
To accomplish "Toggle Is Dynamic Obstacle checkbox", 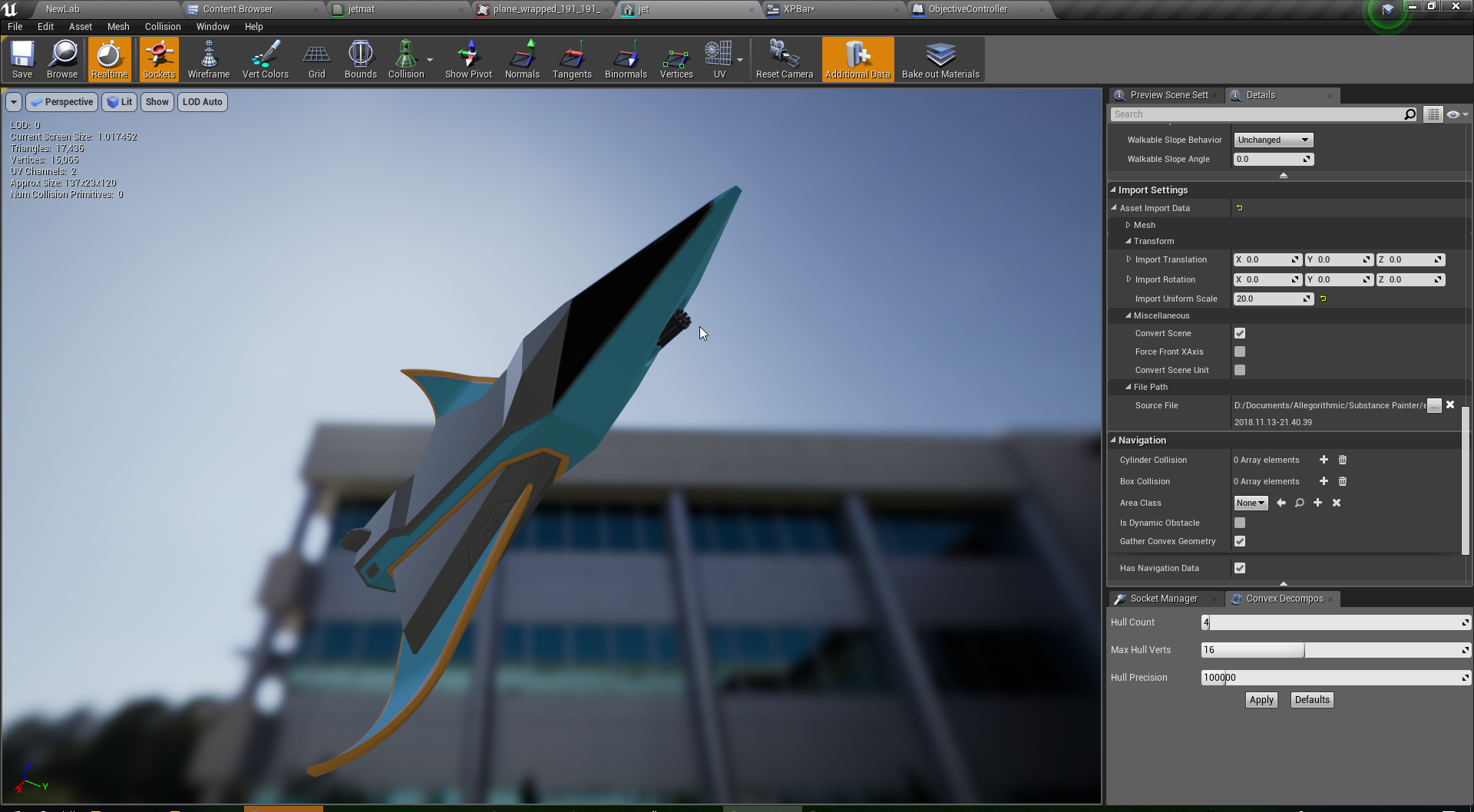I will 1240,523.
